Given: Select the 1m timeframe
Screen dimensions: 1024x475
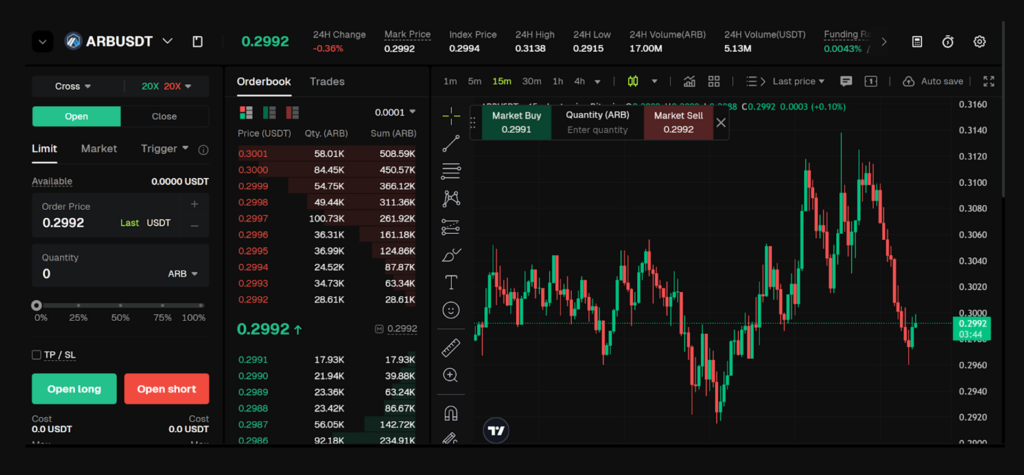Looking at the screenshot, I should point(450,81).
